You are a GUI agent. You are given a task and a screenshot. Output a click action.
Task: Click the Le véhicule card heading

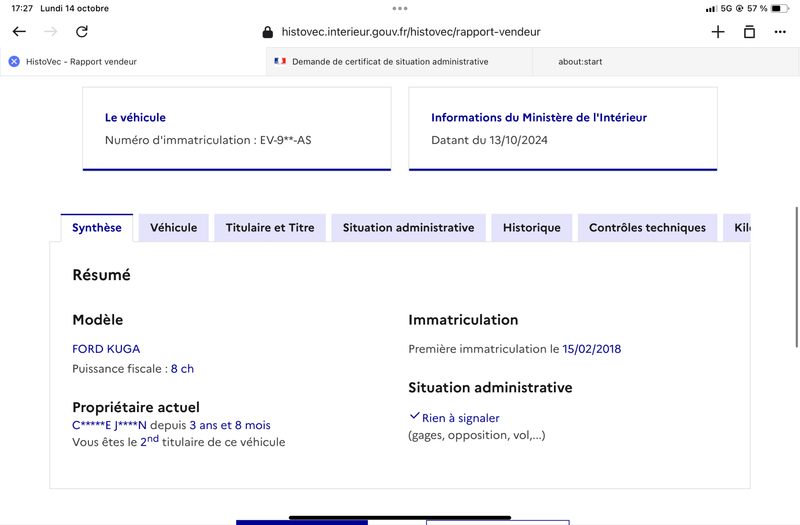[135, 117]
